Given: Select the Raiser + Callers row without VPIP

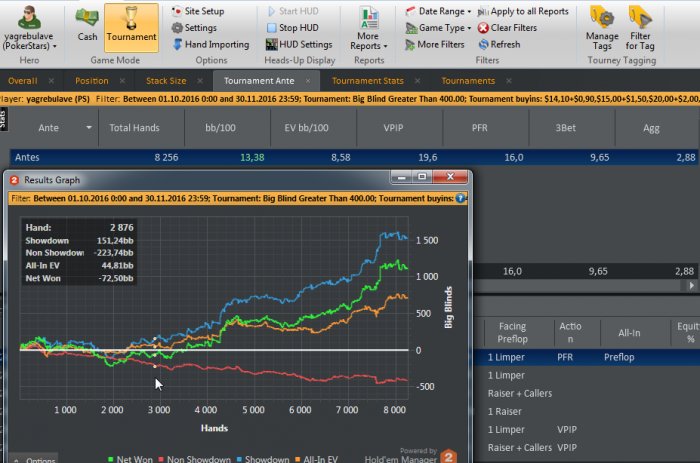Looking at the screenshot, I should tap(586, 393).
